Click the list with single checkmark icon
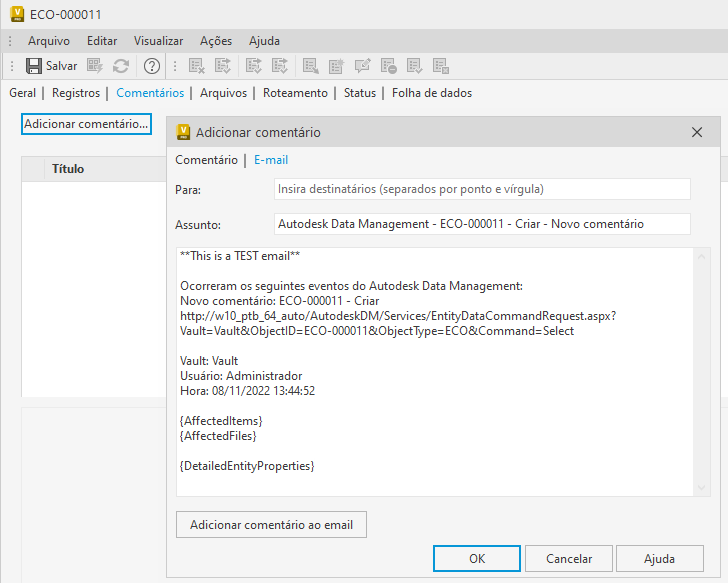728x583 pixels. 414,66
